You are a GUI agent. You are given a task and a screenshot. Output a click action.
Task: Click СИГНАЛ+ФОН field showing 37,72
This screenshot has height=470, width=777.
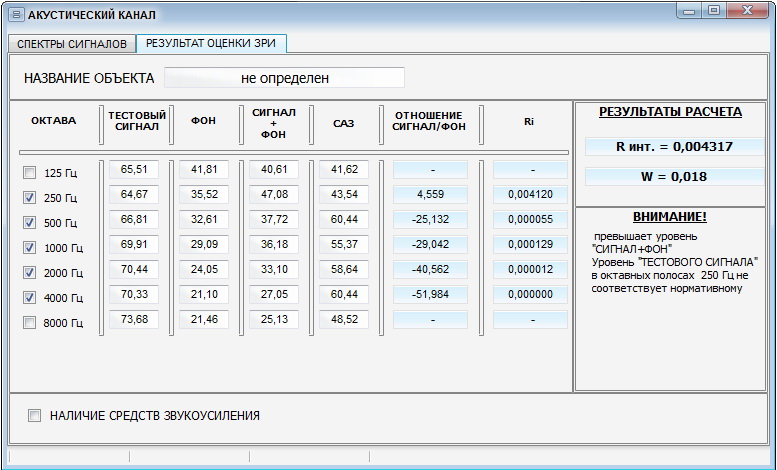click(274, 220)
